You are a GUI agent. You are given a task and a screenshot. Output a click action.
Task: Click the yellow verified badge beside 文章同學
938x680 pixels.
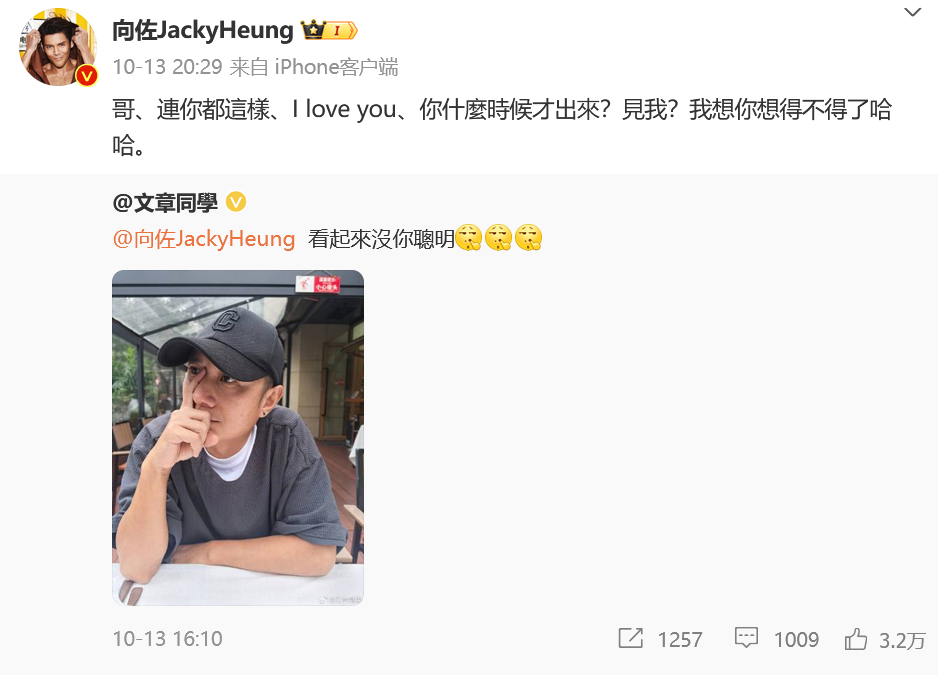[236, 202]
